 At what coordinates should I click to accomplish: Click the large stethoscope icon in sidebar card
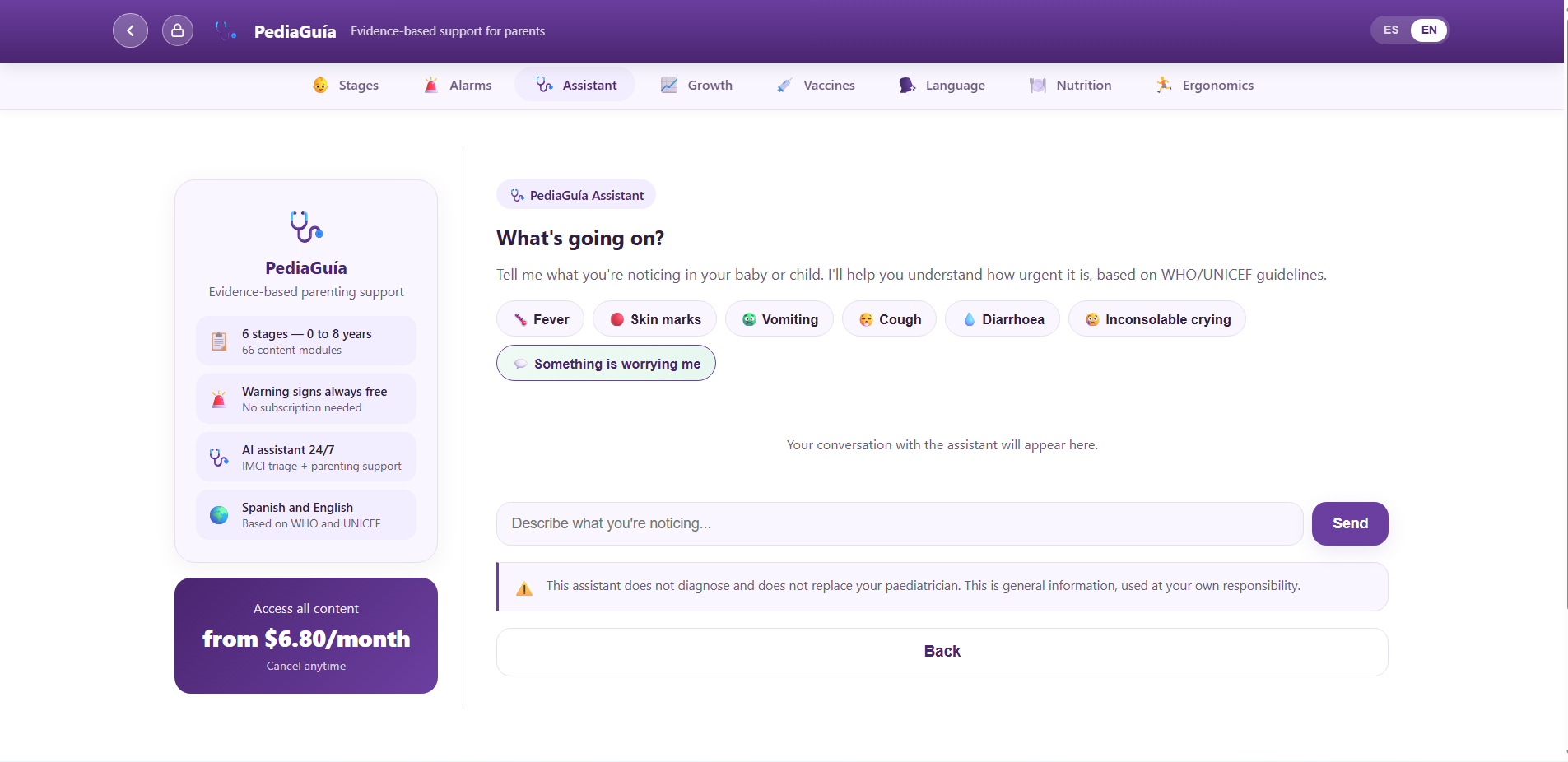[x=306, y=227]
